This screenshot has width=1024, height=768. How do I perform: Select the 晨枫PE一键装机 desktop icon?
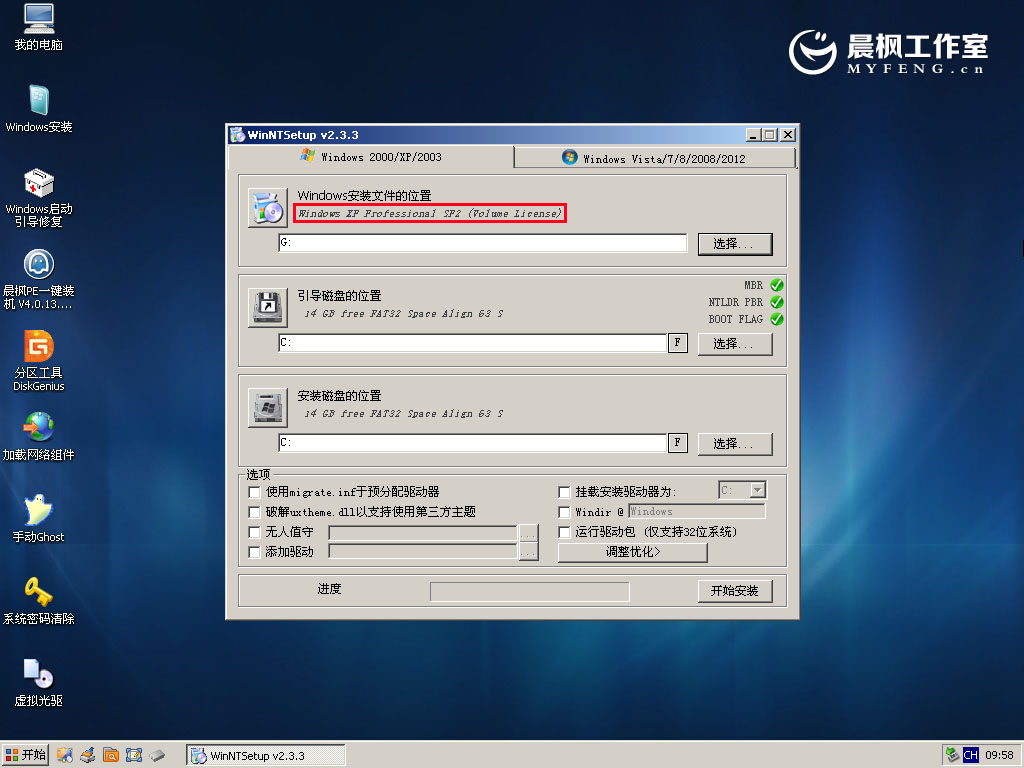pos(39,280)
